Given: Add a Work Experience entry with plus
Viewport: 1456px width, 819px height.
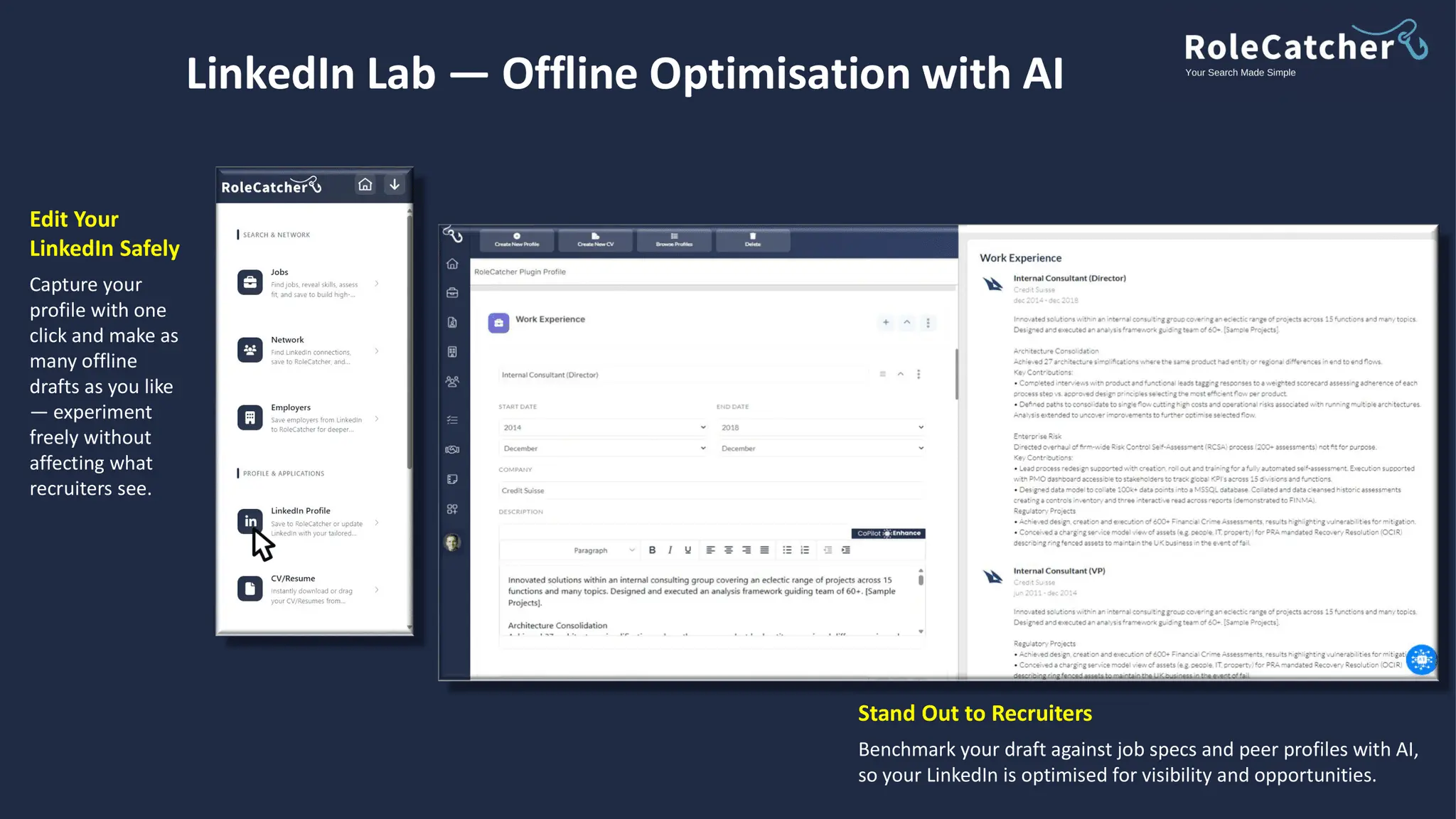Looking at the screenshot, I should click(x=886, y=323).
